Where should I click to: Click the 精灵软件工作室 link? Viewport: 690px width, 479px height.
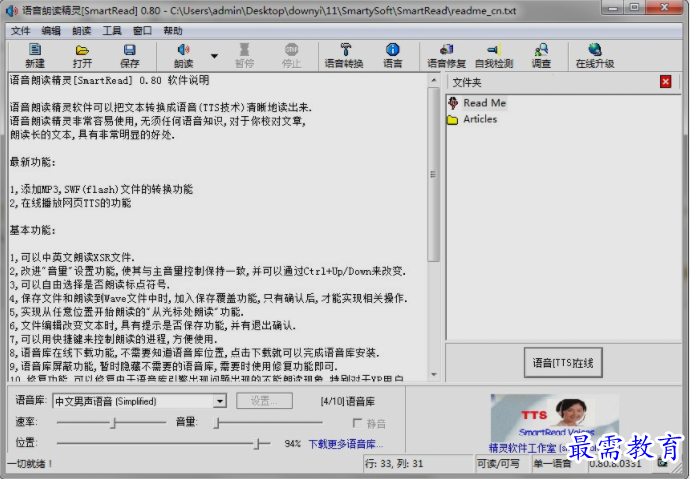point(522,448)
